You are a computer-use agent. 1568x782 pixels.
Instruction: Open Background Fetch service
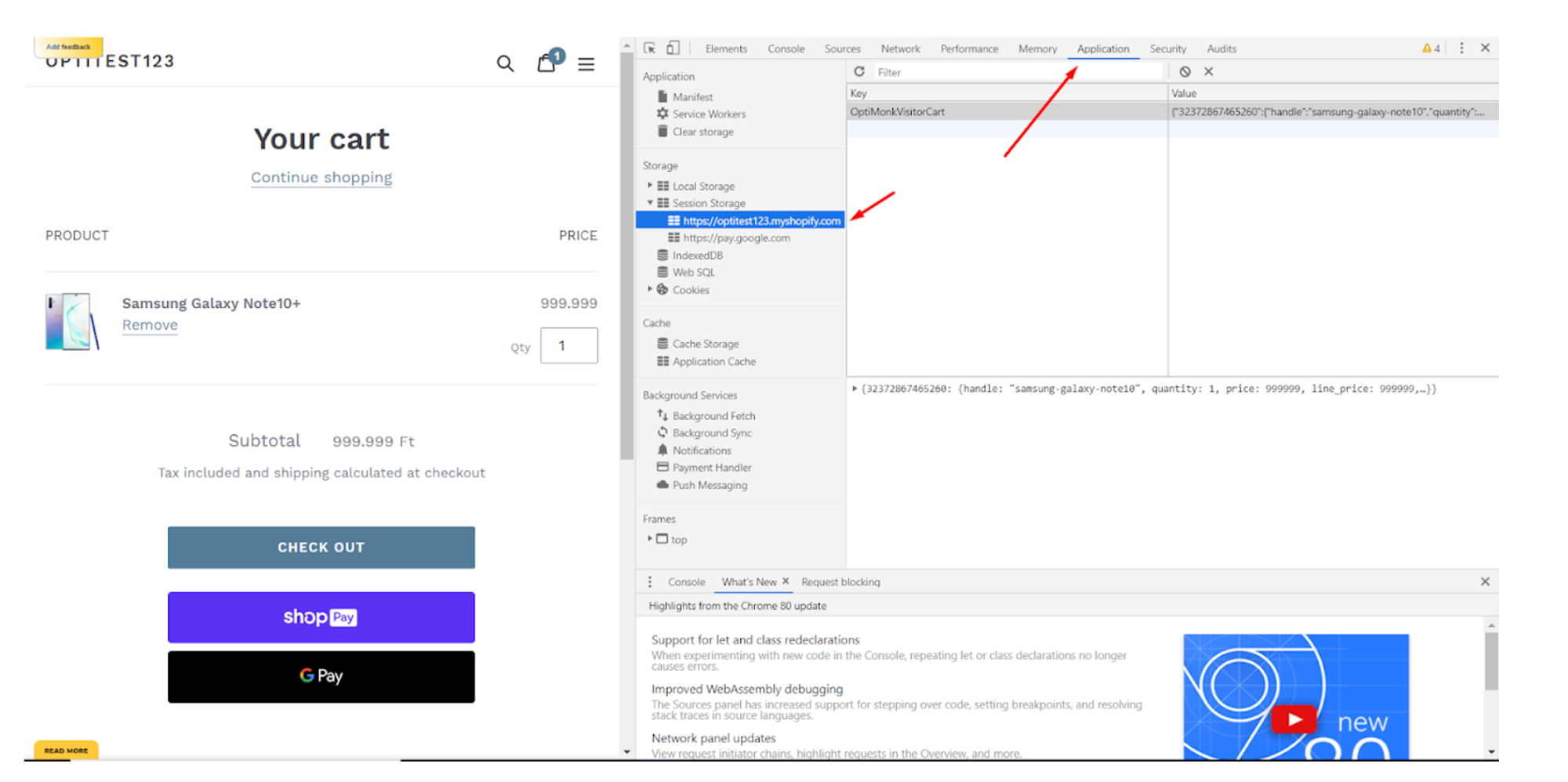(x=713, y=416)
